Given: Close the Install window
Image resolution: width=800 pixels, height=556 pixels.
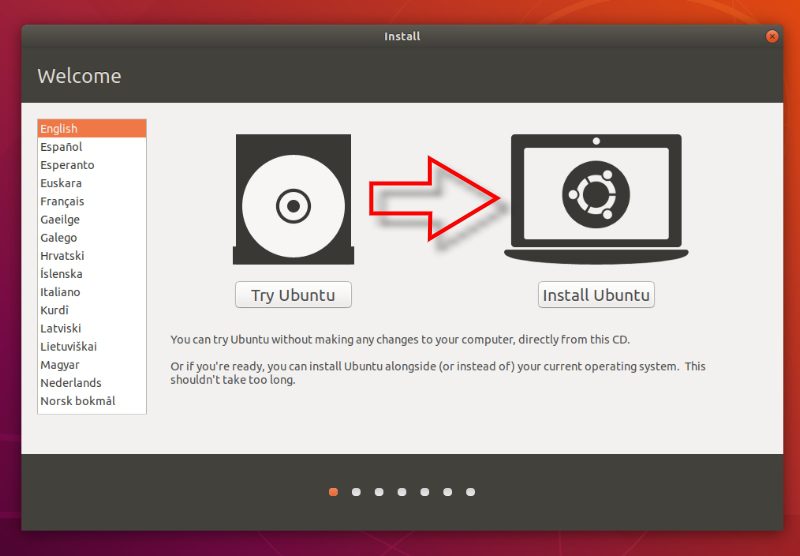Looking at the screenshot, I should click(772, 36).
